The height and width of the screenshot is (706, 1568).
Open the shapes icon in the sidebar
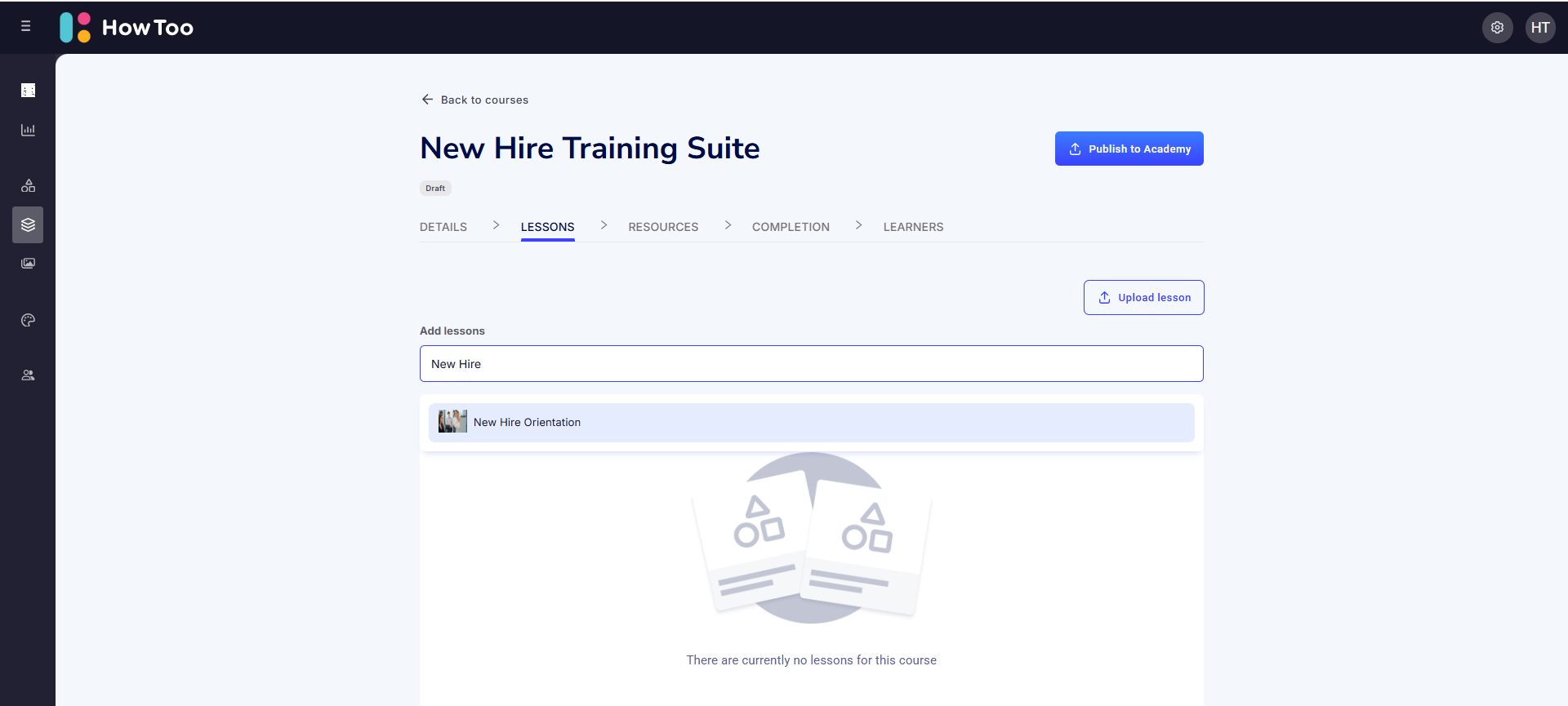28,186
